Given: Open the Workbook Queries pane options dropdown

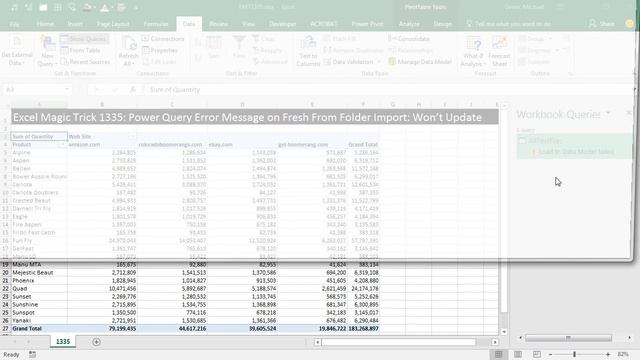Looking at the screenshot, I should click(608, 113).
